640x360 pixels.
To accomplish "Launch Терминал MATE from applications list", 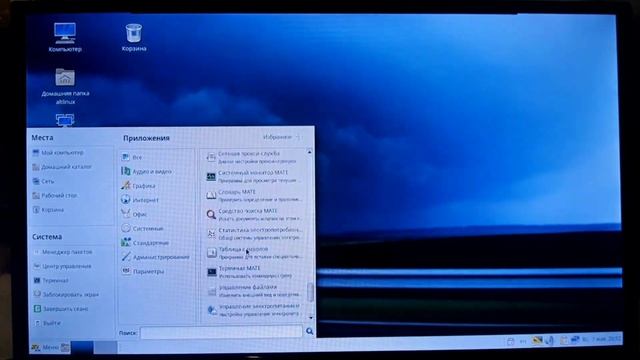I will [x=254, y=272].
